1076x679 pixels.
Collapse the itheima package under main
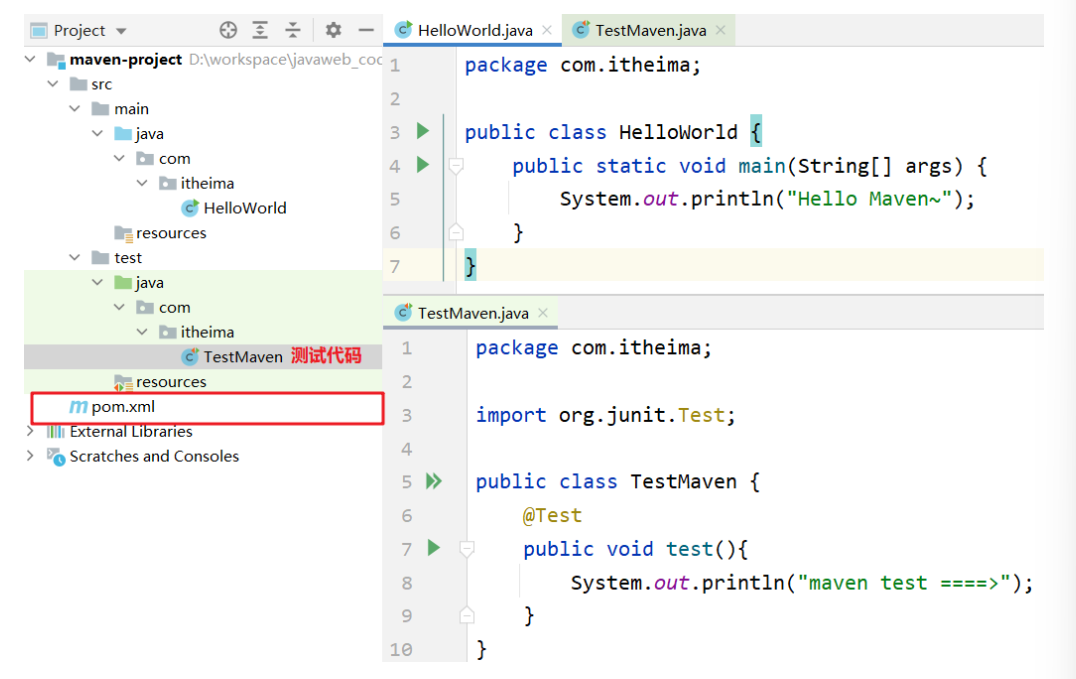[x=142, y=183]
